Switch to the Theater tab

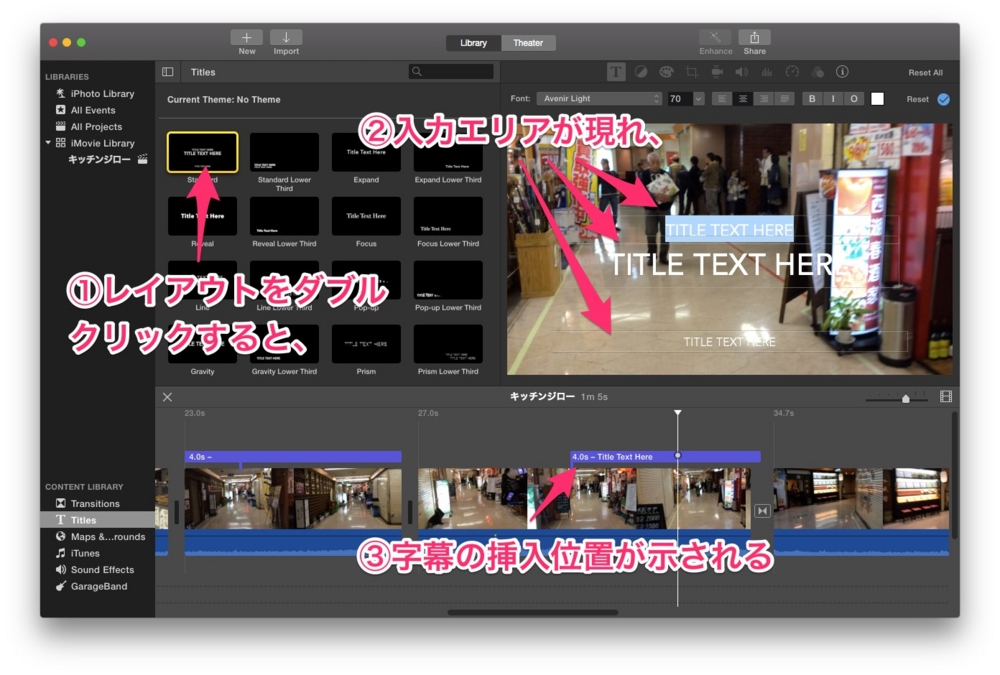[529, 43]
